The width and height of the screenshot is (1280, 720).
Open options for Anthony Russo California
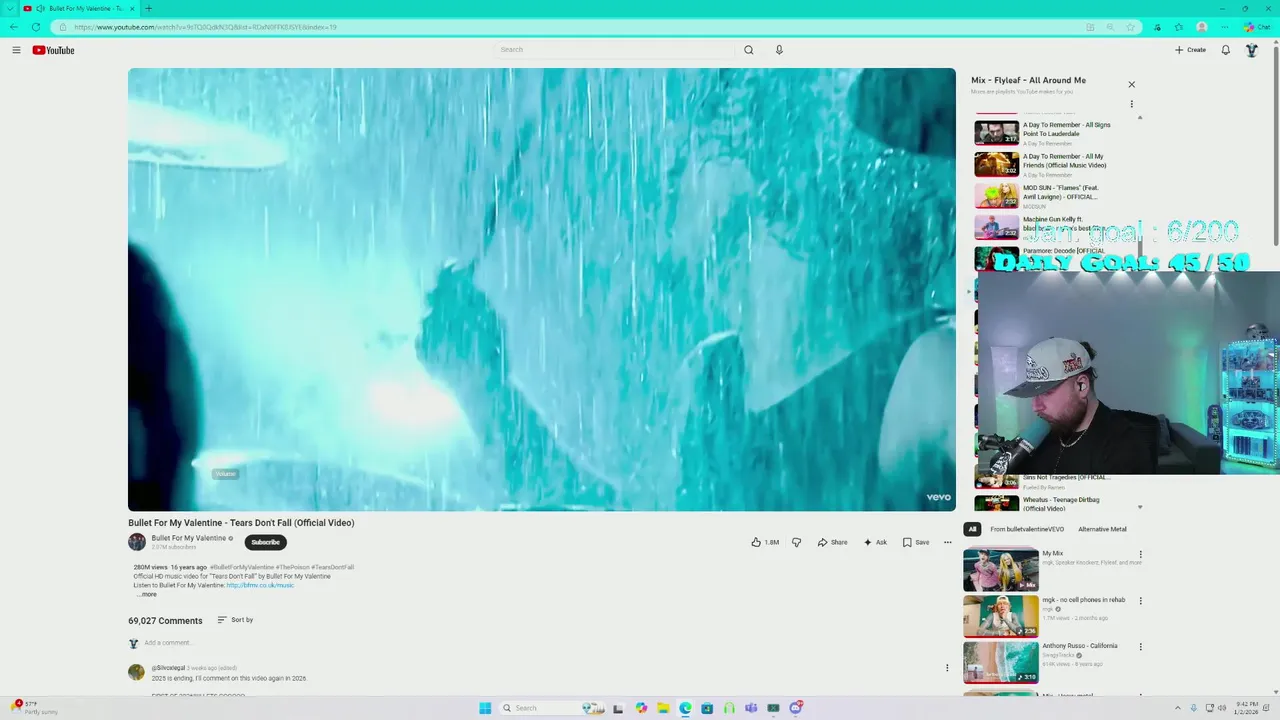coord(1140,647)
